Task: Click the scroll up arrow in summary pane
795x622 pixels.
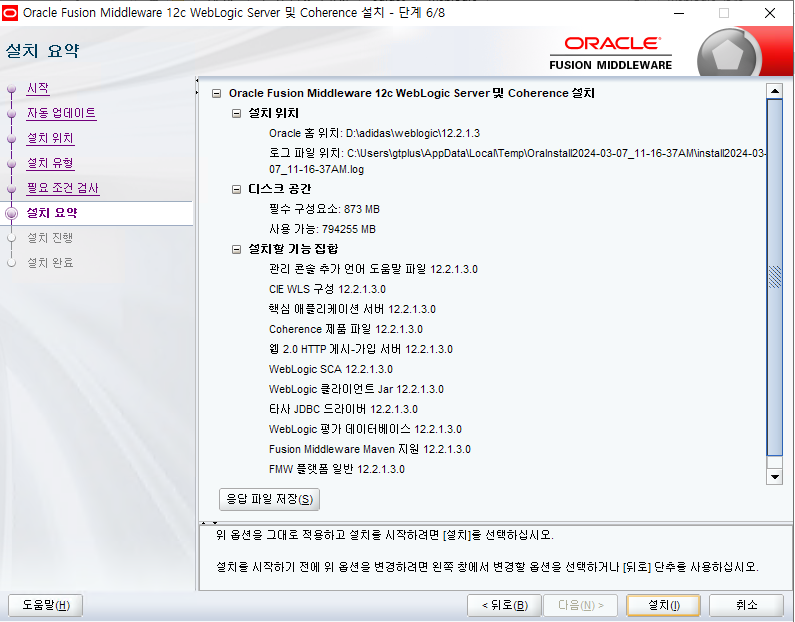Action: (x=774, y=91)
